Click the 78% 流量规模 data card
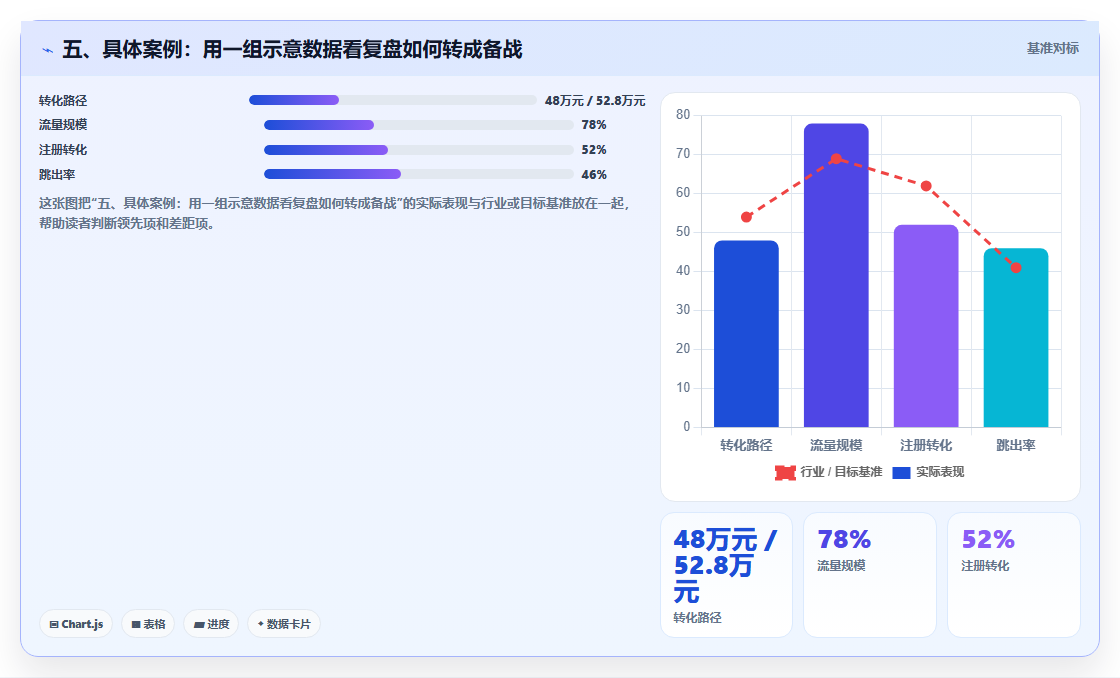This screenshot has width=1120, height=678. click(870, 574)
